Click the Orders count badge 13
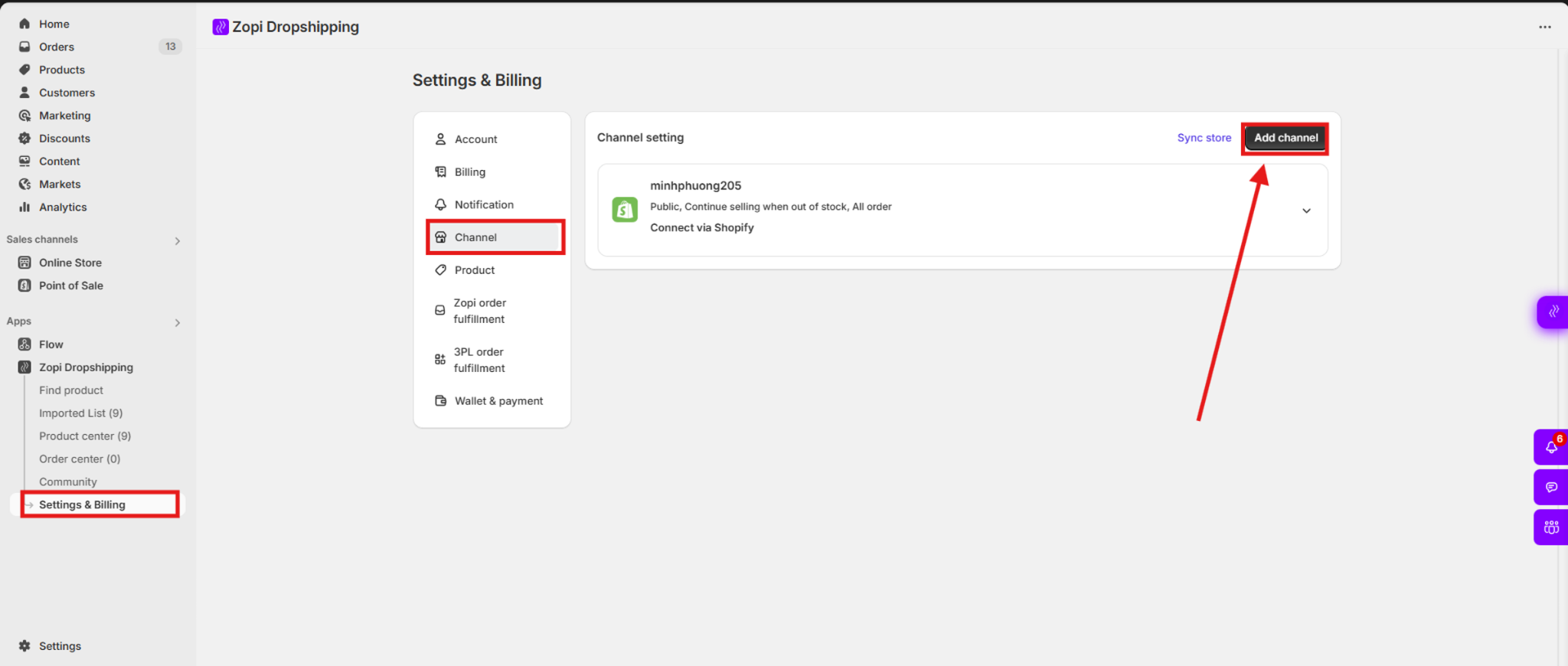This screenshot has width=1568, height=666. click(x=170, y=47)
